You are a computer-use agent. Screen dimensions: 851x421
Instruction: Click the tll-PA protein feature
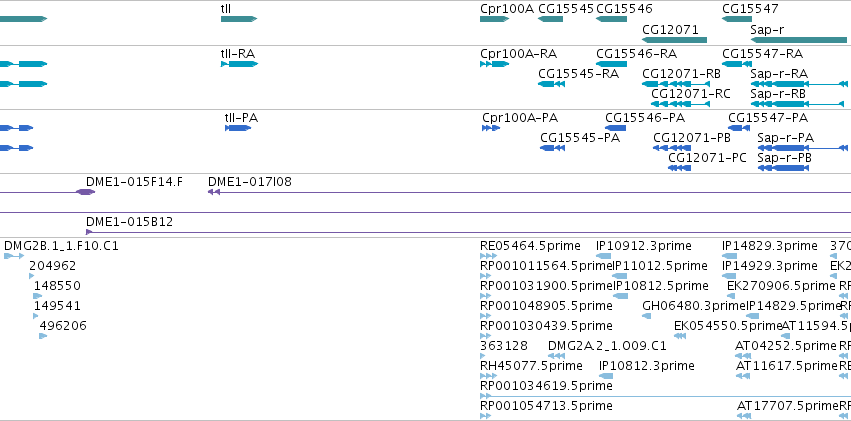tap(238, 128)
